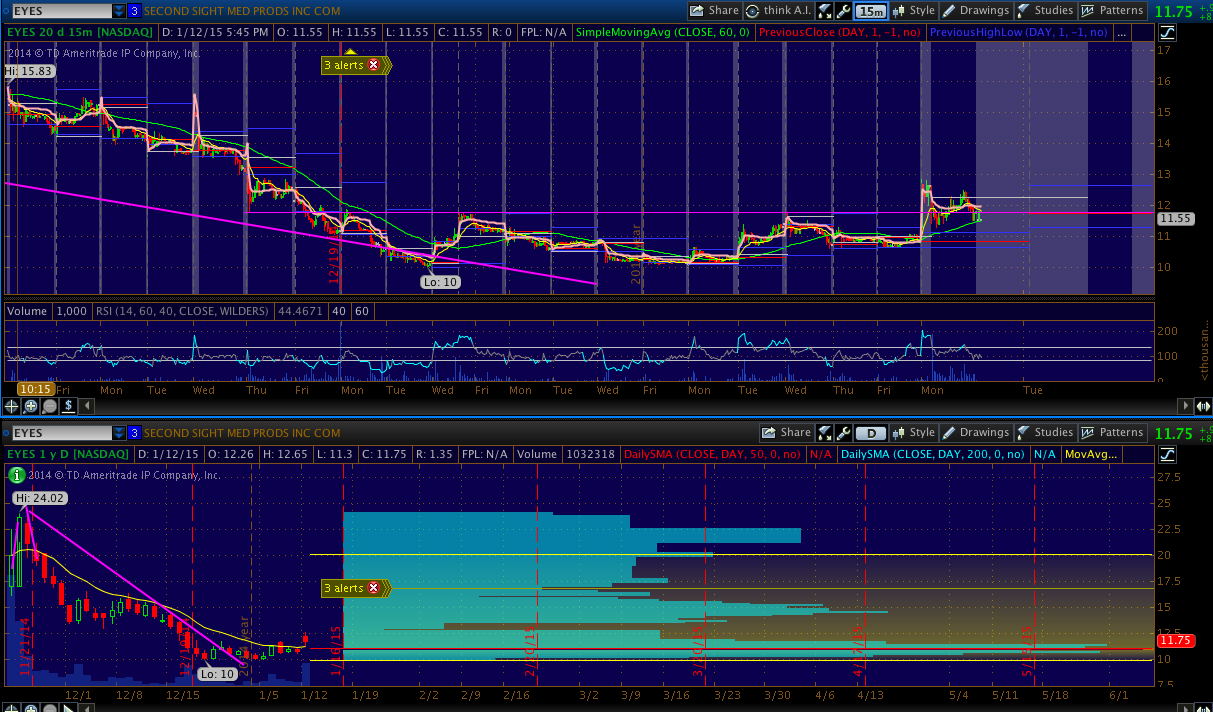Click the blue color-link 3 box of upper chart
1213x712 pixels.
click(x=134, y=11)
